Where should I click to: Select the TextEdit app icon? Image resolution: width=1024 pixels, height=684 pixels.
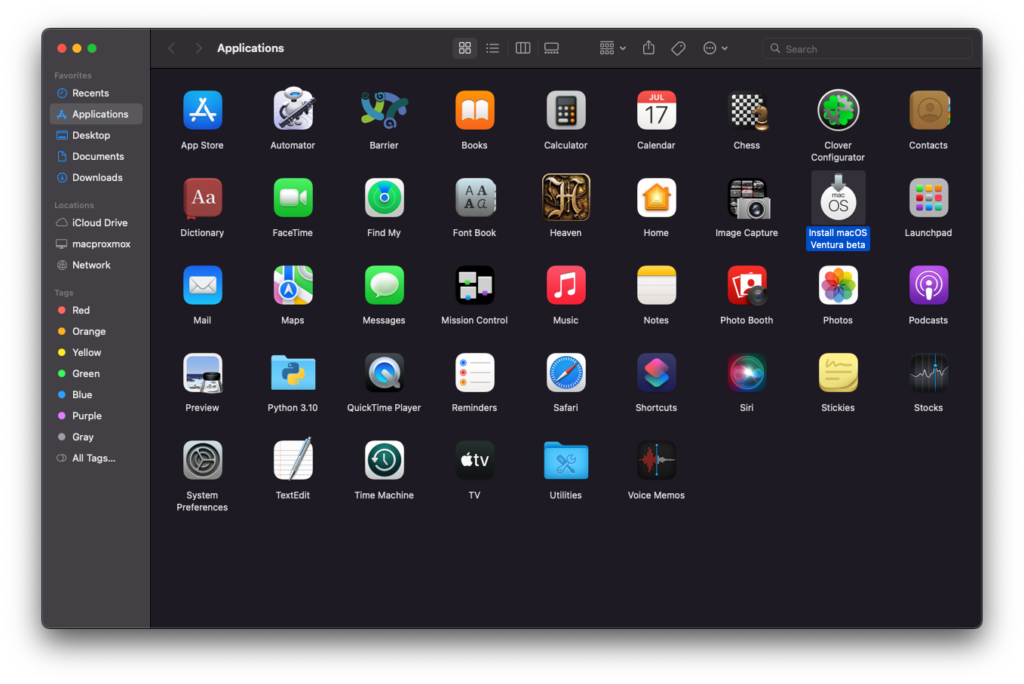coord(293,459)
